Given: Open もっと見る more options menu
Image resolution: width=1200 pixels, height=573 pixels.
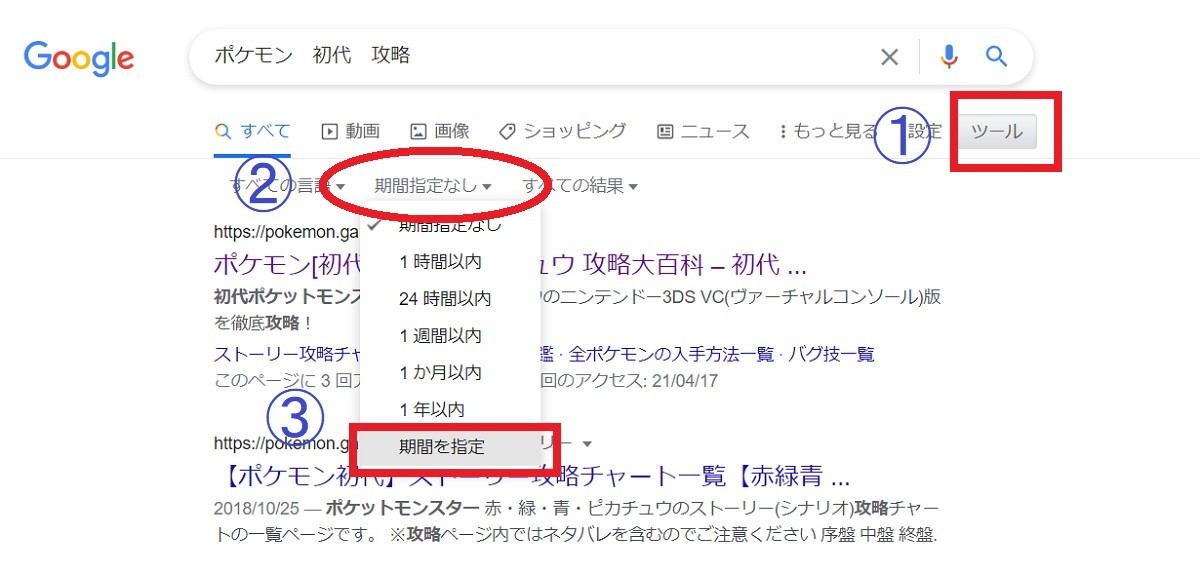Looking at the screenshot, I should (x=828, y=132).
